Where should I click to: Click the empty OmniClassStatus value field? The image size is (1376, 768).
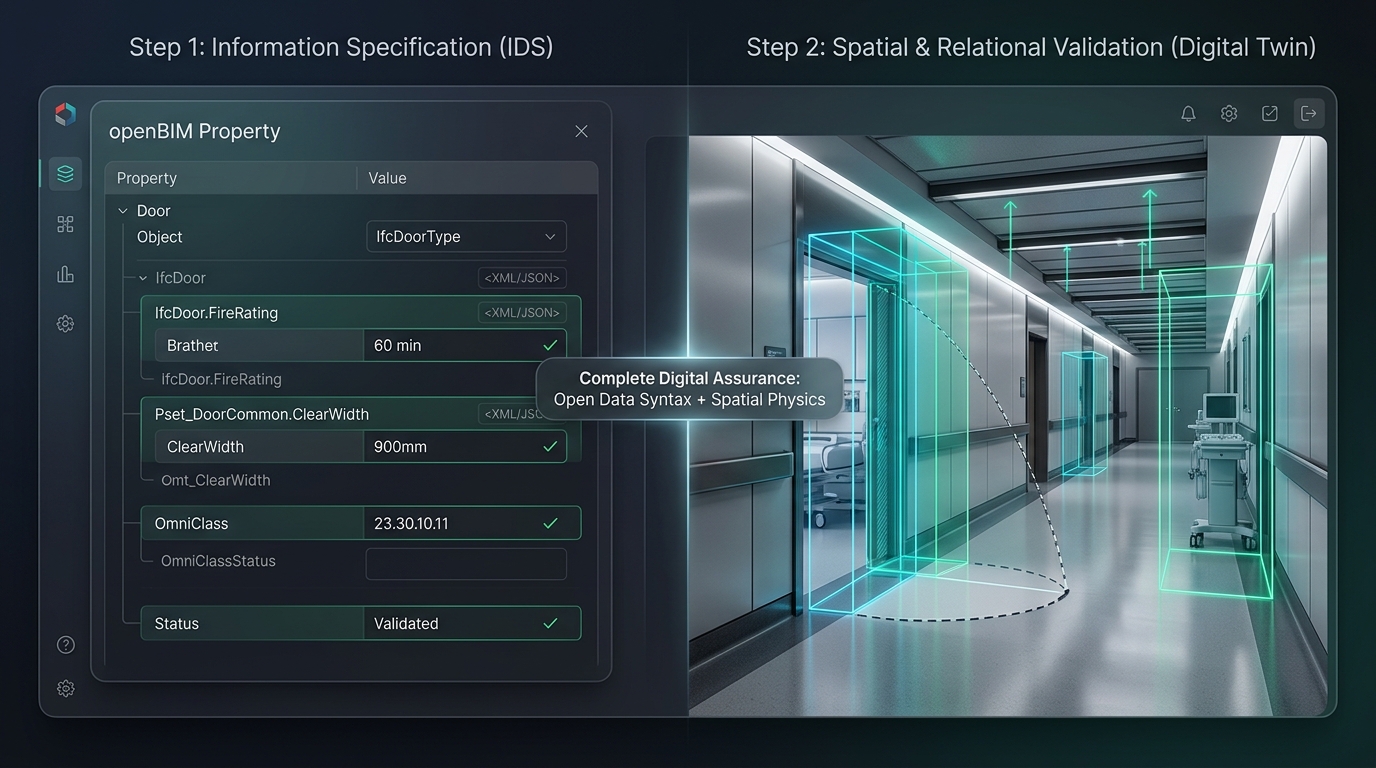[x=466, y=564]
